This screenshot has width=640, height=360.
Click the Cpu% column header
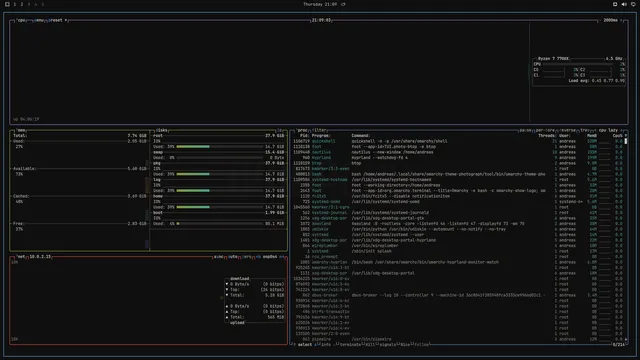point(617,136)
